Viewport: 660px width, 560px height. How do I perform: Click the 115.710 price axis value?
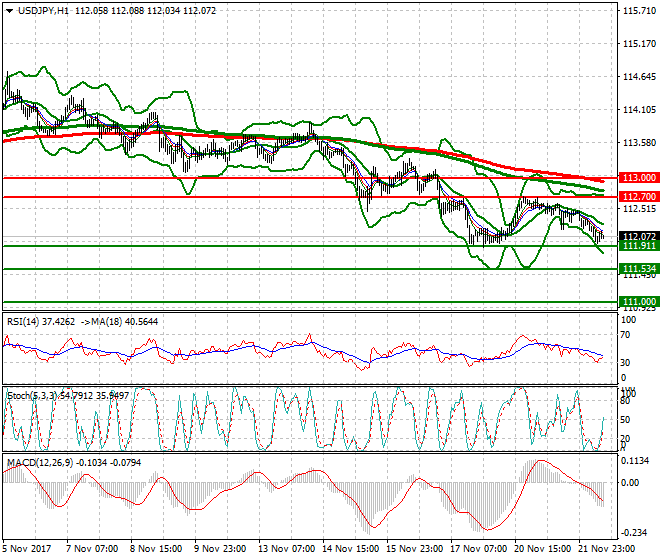coord(639,11)
